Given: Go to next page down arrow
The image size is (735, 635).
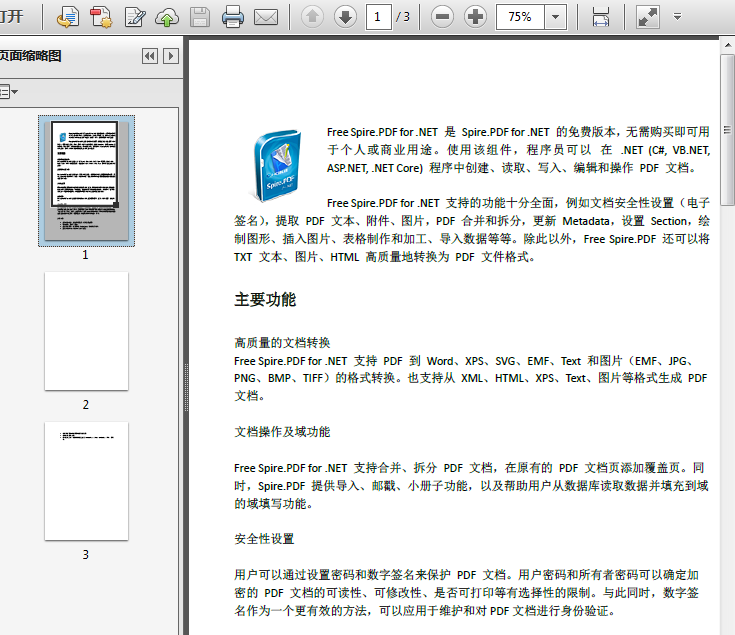Looking at the screenshot, I should point(345,17).
